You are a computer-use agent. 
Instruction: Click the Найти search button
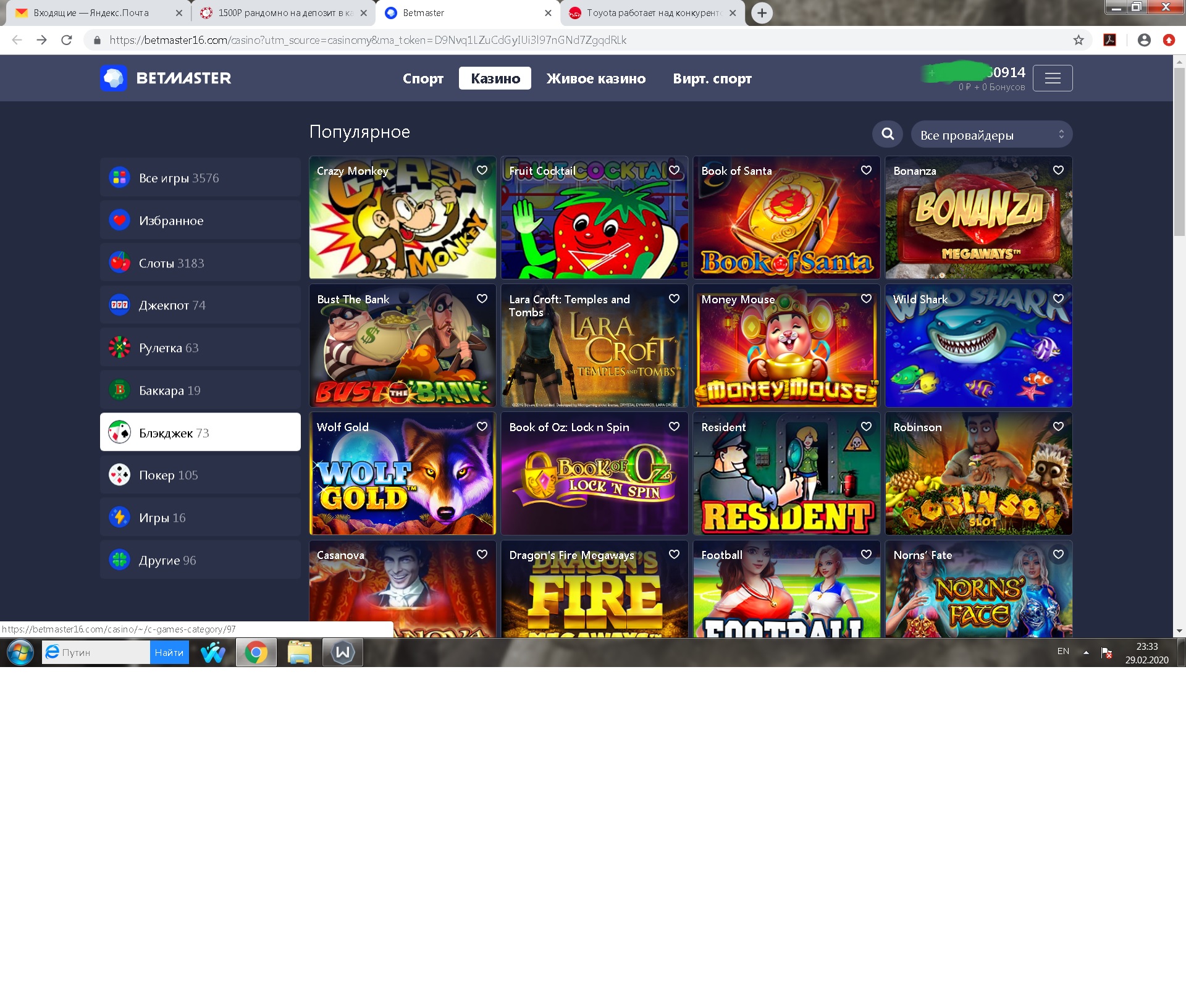[169, 652]
